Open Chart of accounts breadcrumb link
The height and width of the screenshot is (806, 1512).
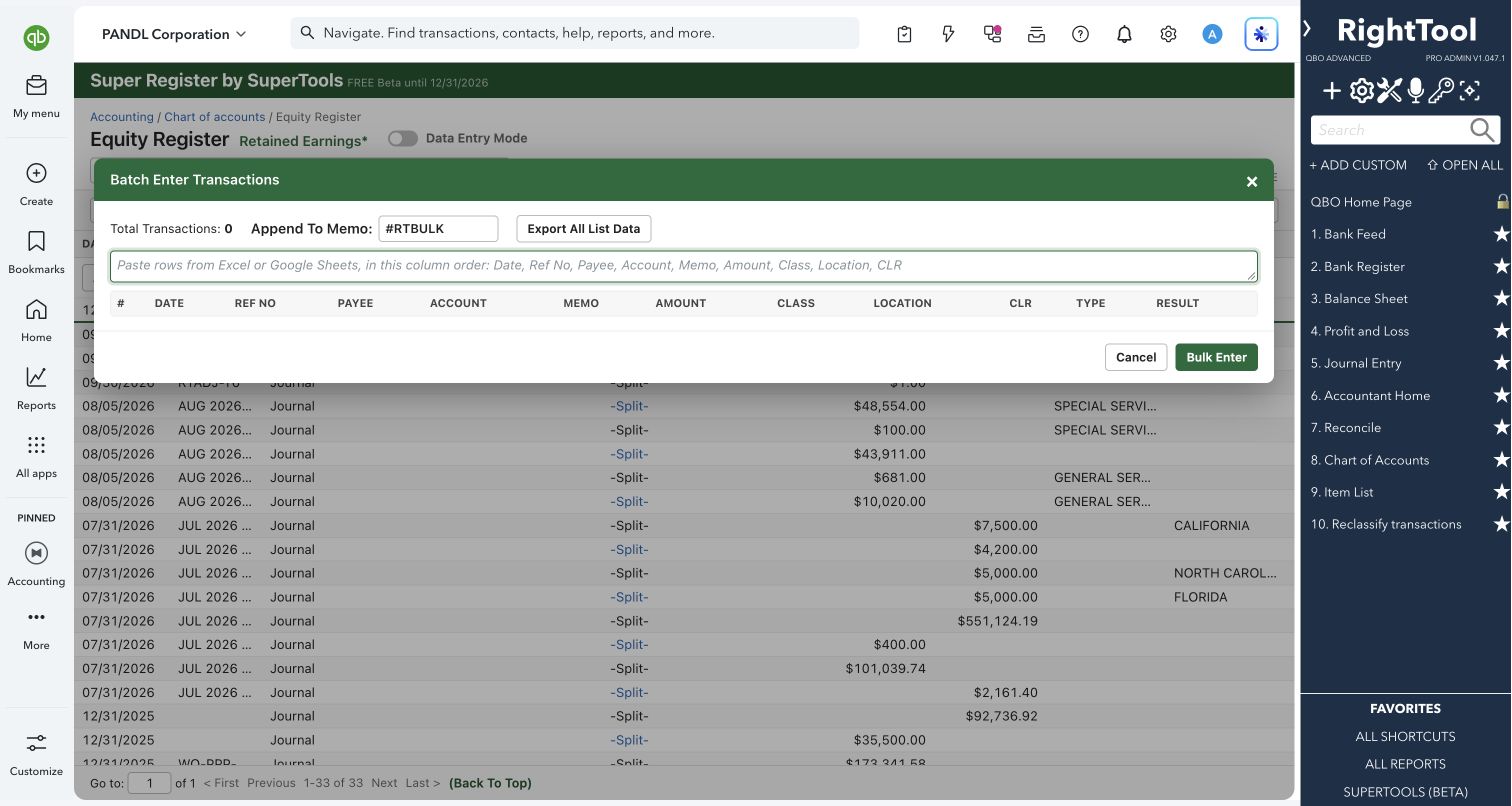pos(215,117)
